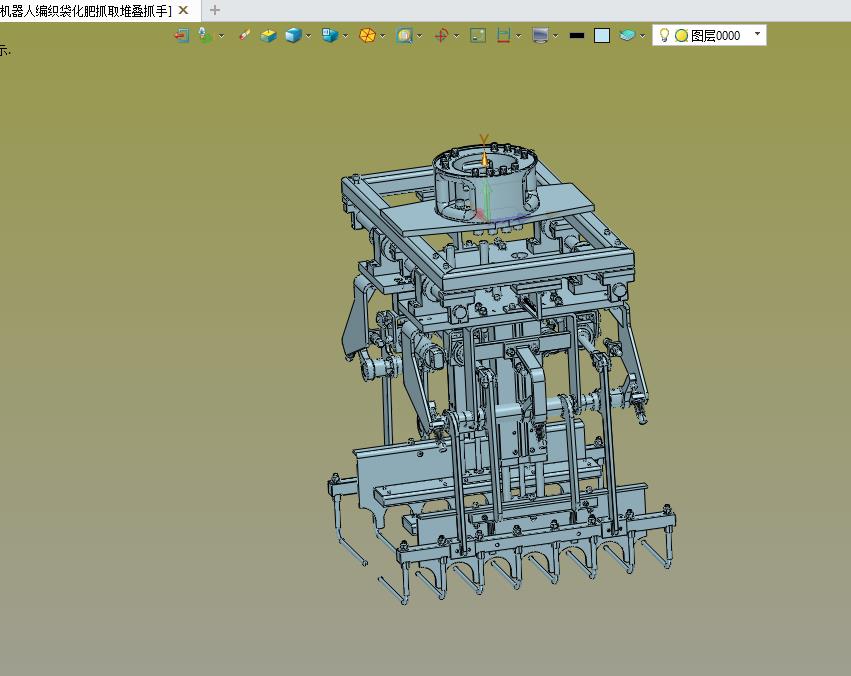
Task: Click the yellow-topped box icon
Action: (268, 35)
